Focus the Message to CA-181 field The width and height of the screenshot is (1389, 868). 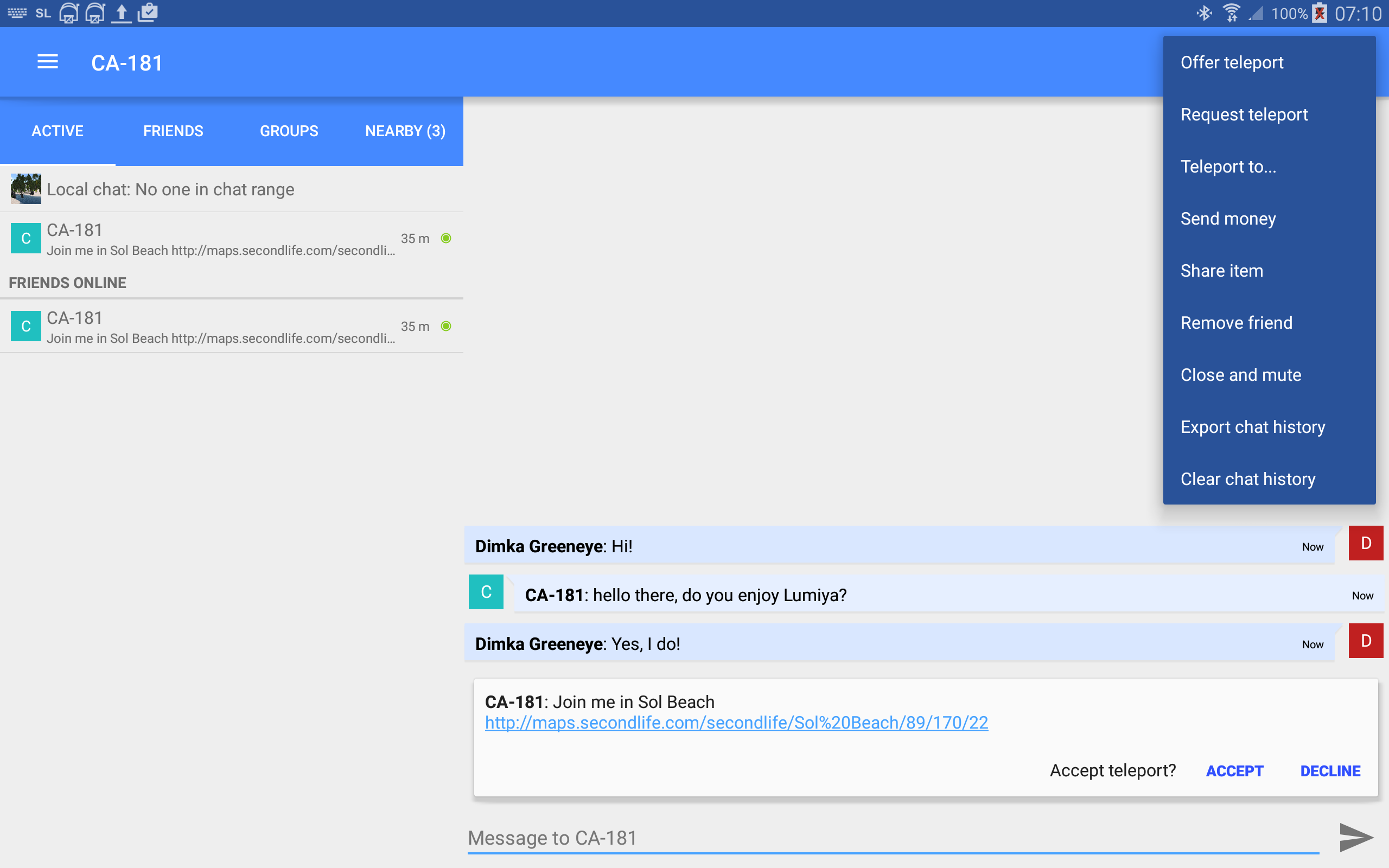(x=893, y=838)
